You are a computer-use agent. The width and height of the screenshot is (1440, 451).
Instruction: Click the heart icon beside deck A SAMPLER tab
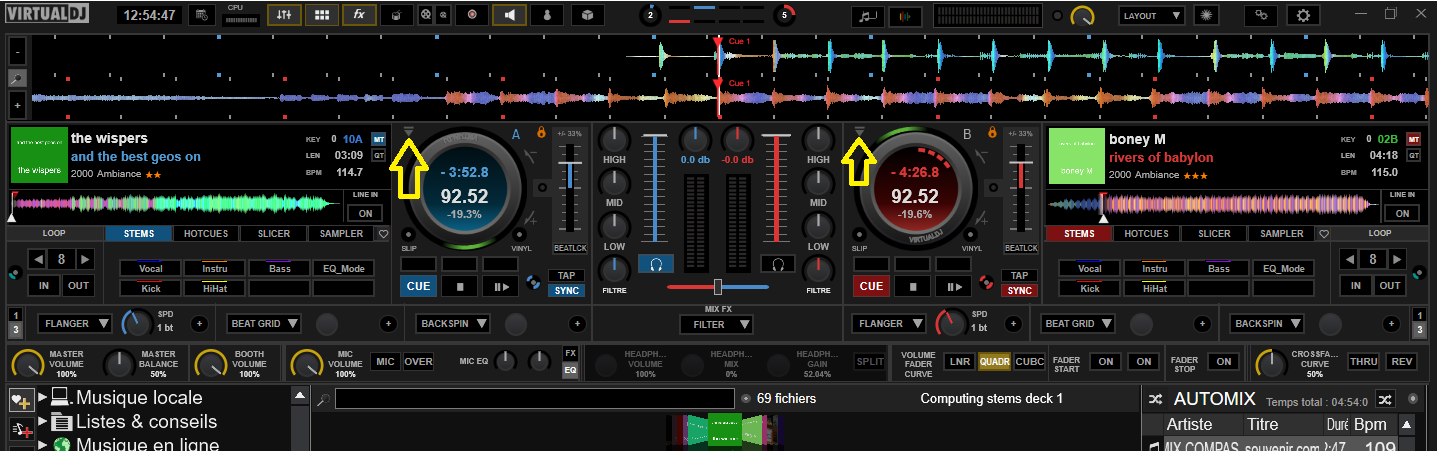[x=382, y=234]
